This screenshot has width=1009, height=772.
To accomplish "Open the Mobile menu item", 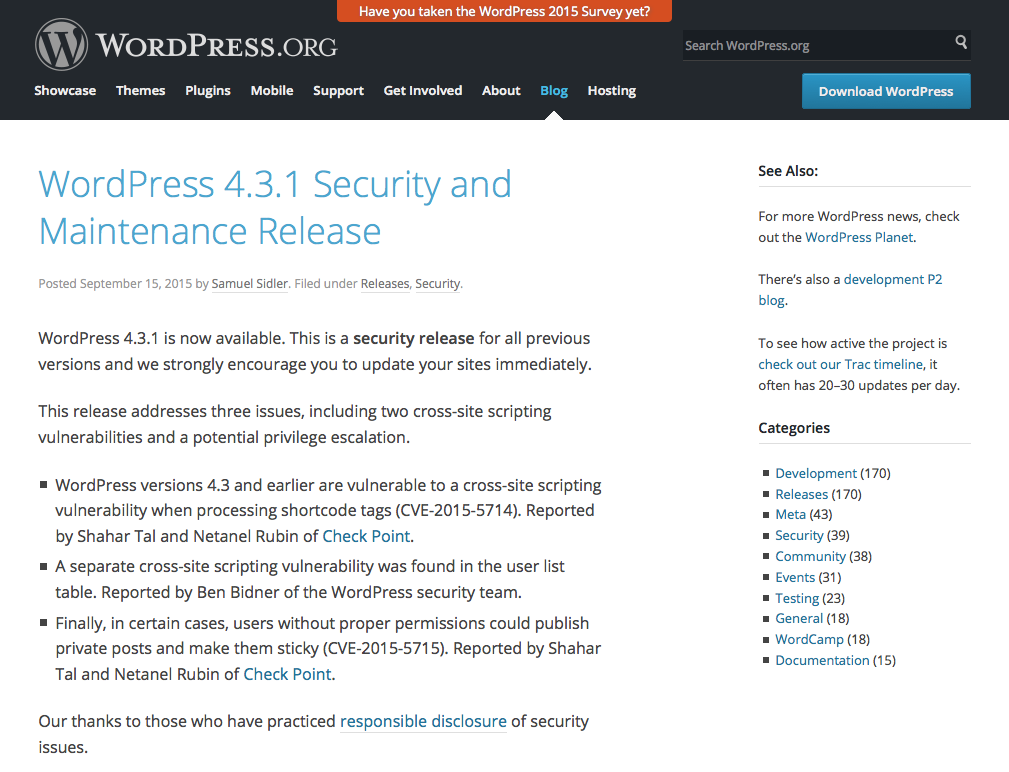I will 272,91.
